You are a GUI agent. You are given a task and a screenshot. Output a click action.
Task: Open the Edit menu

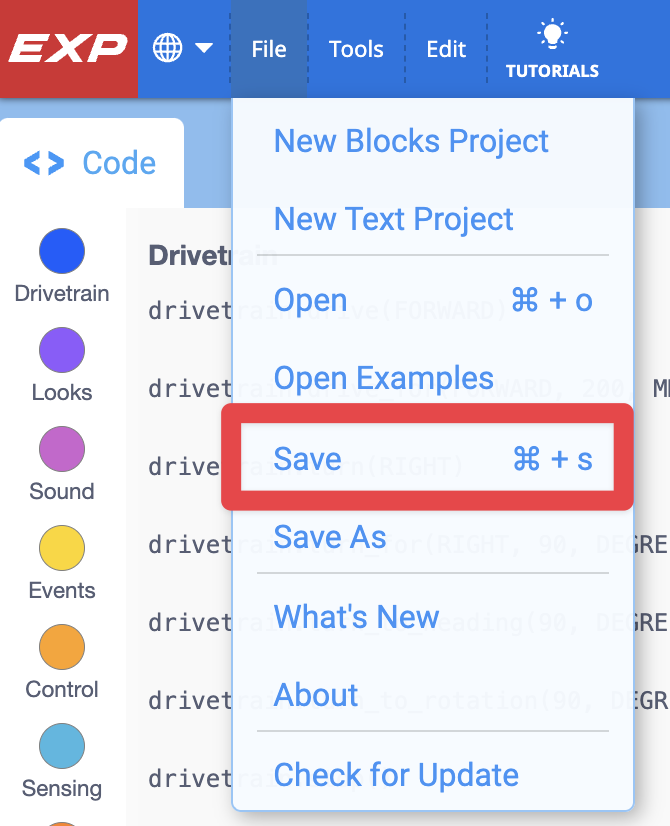tap(446, 48)
